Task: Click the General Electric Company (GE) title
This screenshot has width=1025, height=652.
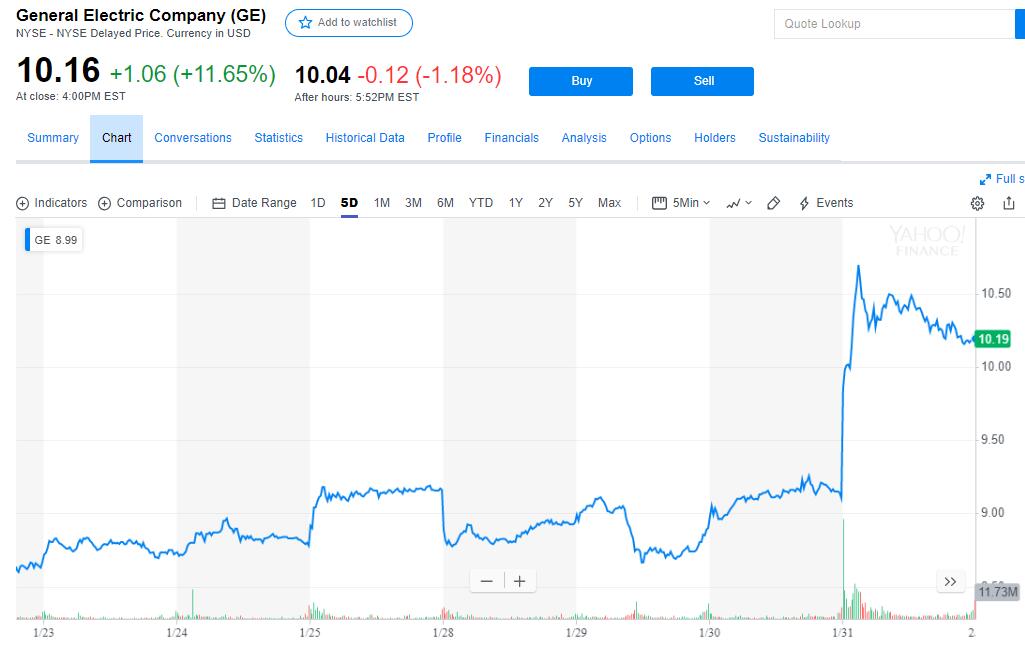Action: 141,16
